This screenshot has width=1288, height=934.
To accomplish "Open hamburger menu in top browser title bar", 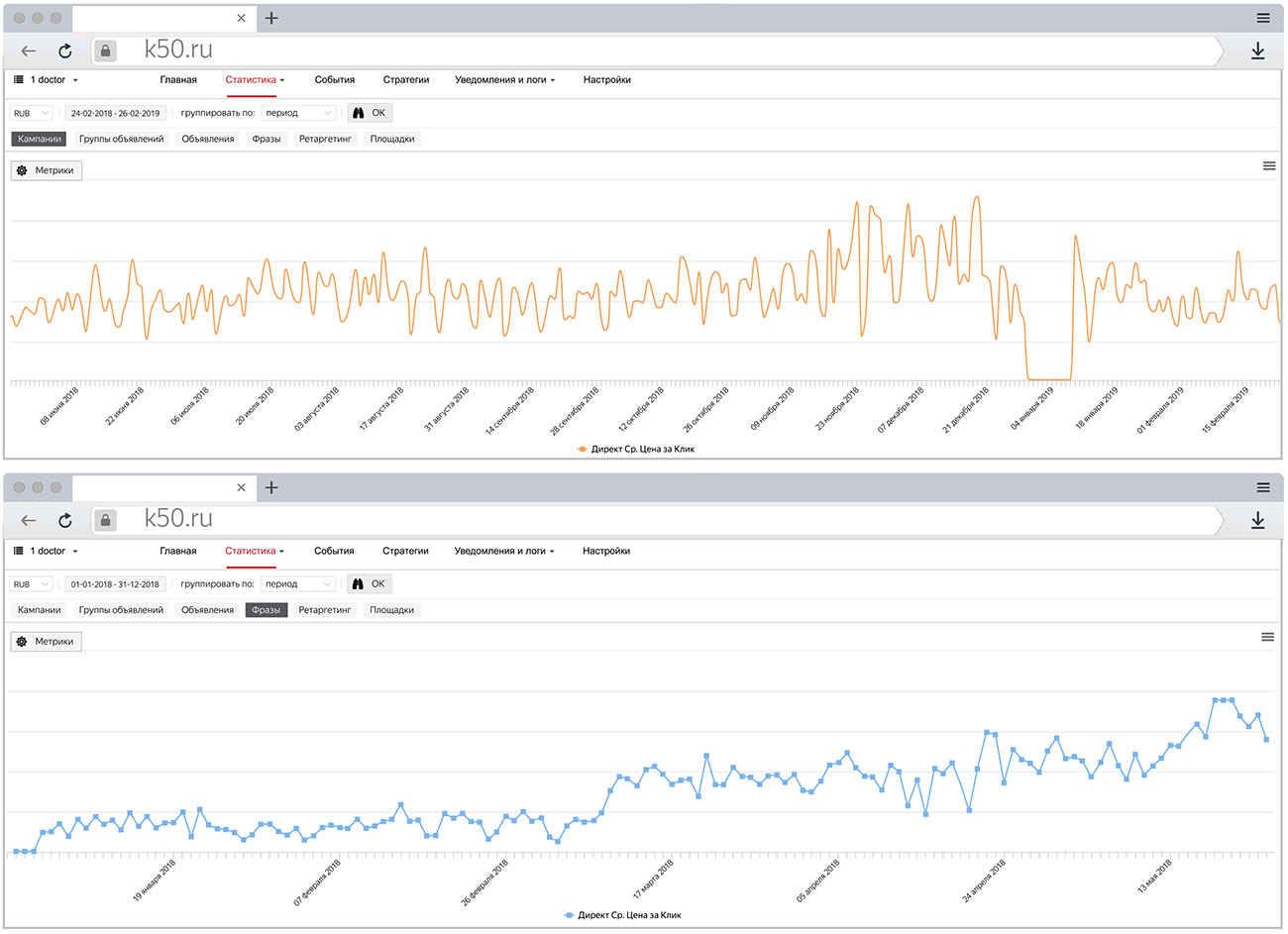I will pos(1263,18).
